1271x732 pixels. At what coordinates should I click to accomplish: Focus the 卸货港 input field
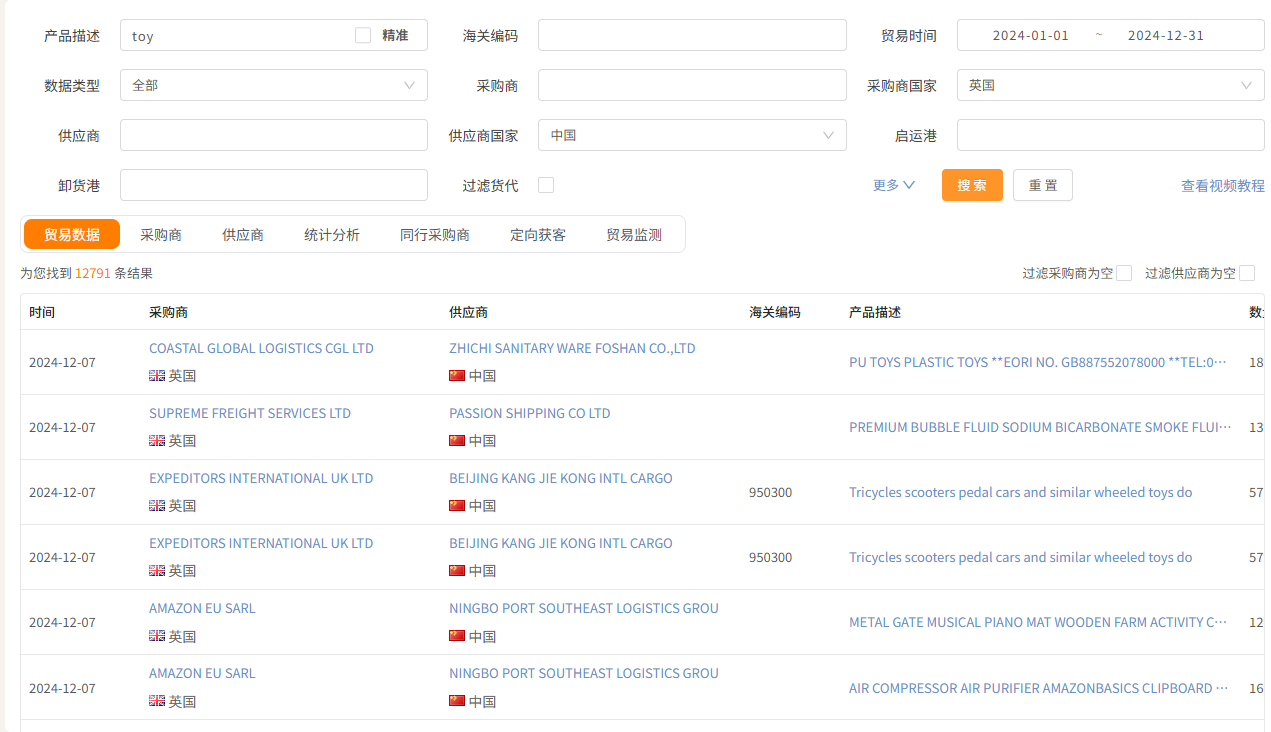pos(274,185)
